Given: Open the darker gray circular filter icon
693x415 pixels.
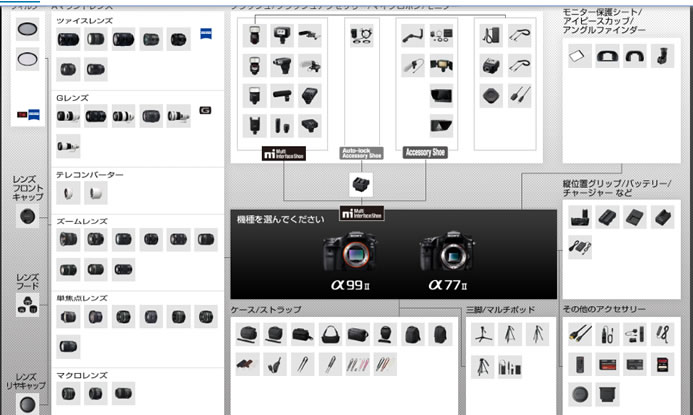Looking at the screenshot, I should [27, 29].
